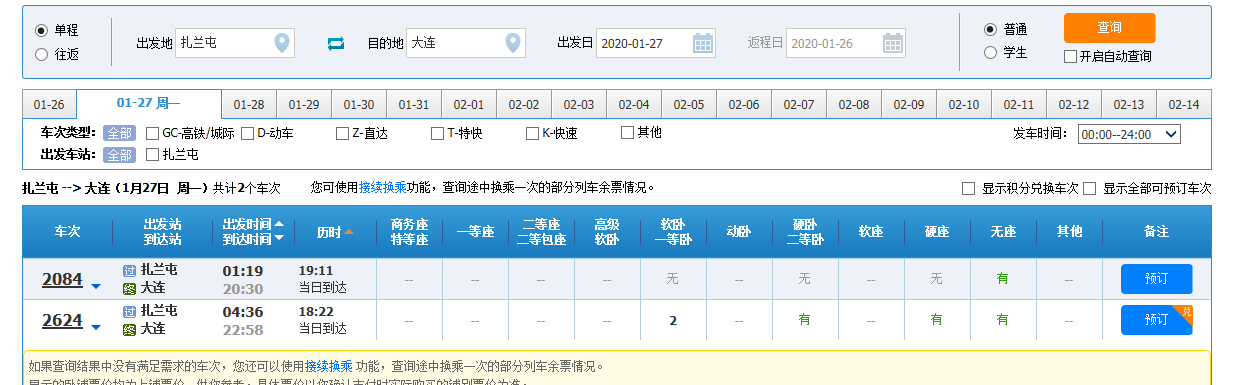The image size is (1254, 385).
Task: Click 硬卧 有 availability for train 2624
Action: (x=804, y=320)
